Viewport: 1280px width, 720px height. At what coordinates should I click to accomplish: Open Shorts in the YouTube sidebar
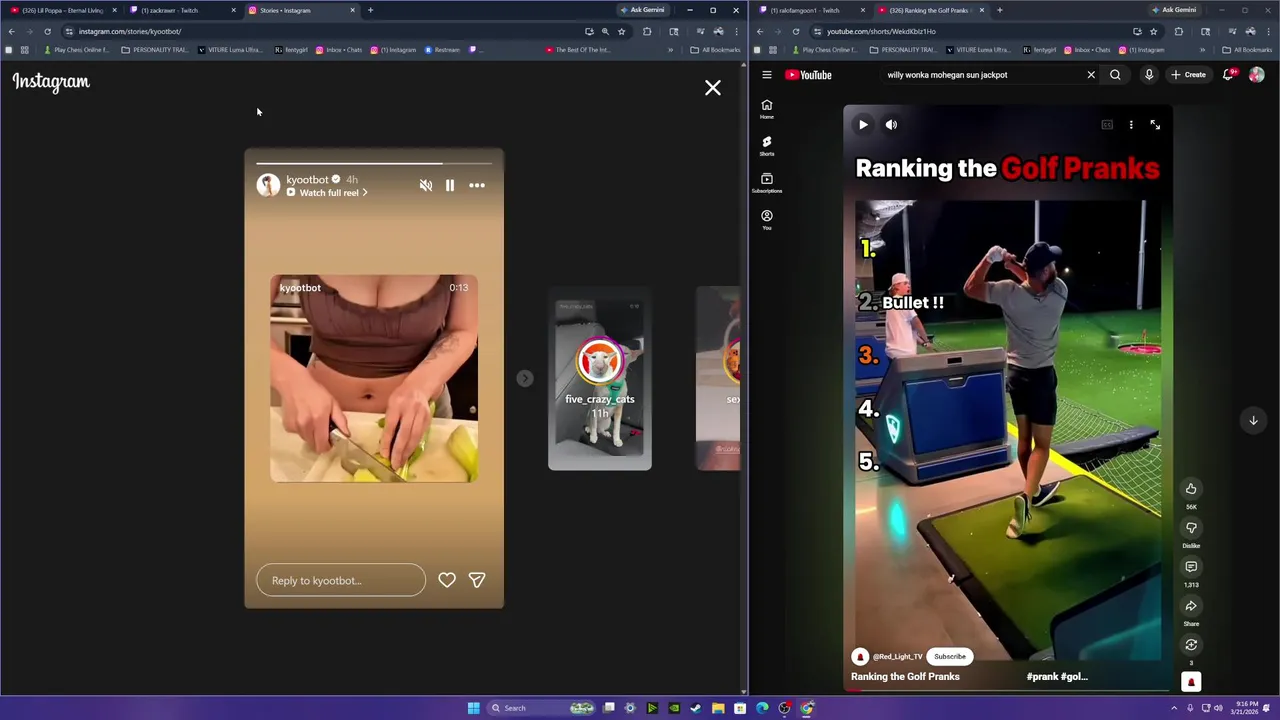[x=767, y=146]
